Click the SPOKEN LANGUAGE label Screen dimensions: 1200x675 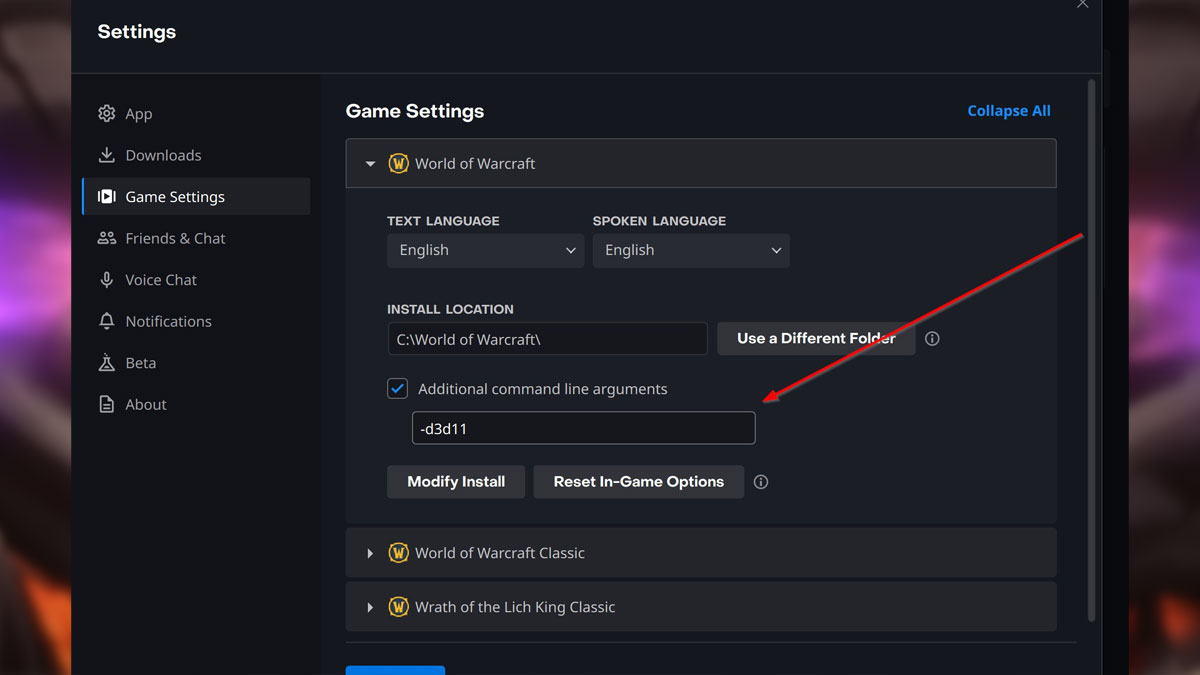click(x=659, y=221)
